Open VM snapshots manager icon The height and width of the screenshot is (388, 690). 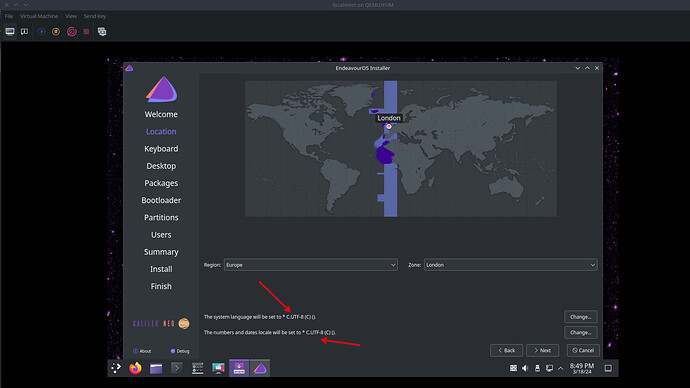point(102,32)
